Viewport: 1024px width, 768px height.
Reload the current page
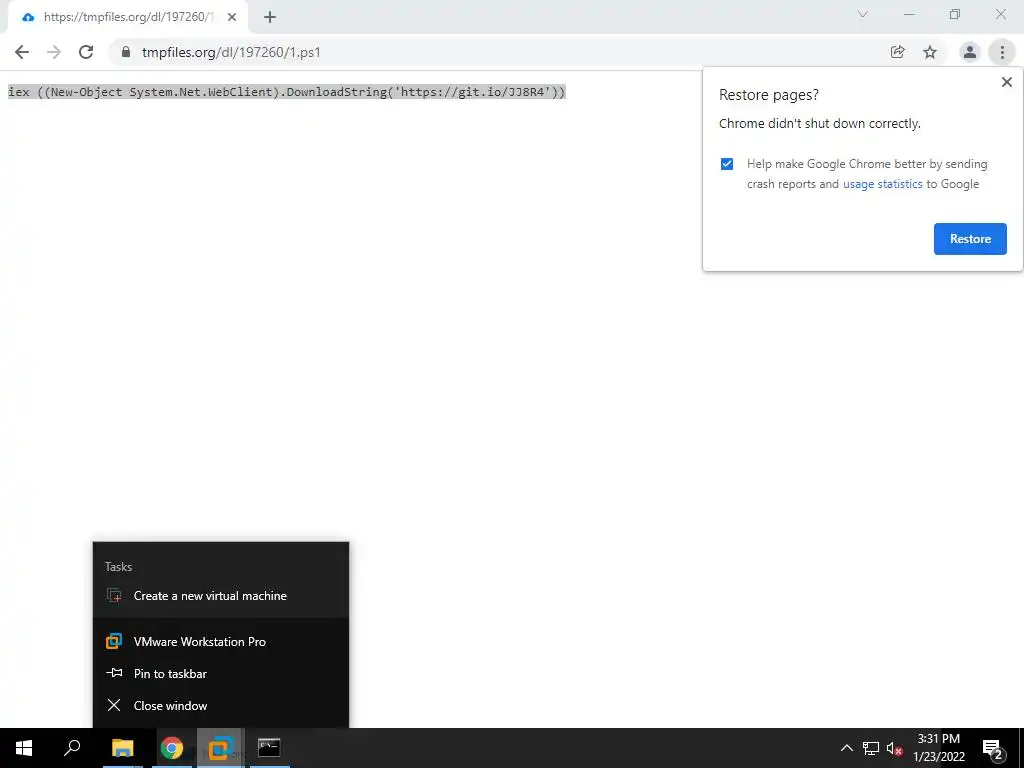(x=86, y=52)
